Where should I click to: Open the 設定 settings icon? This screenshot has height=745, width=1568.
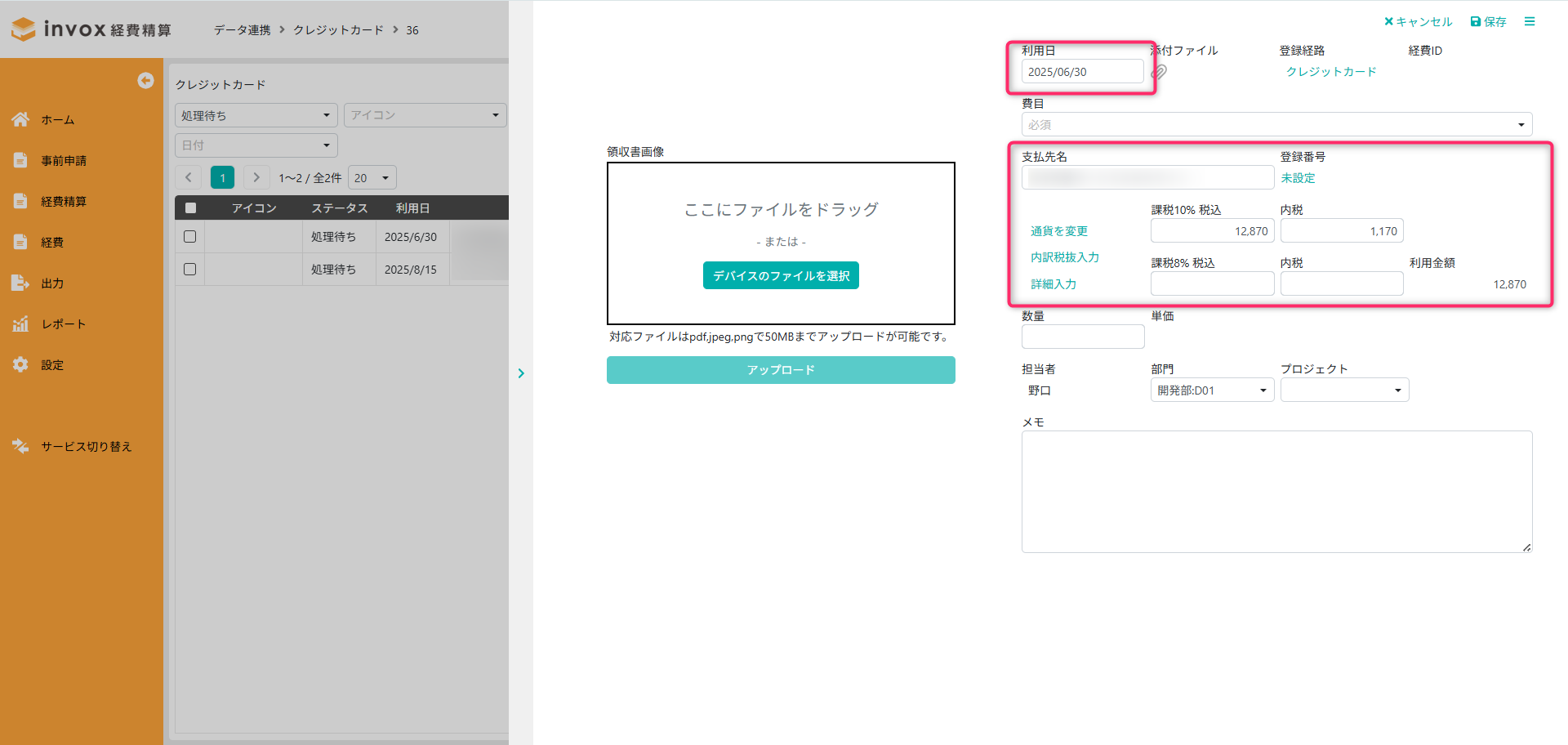pos(20,364)
